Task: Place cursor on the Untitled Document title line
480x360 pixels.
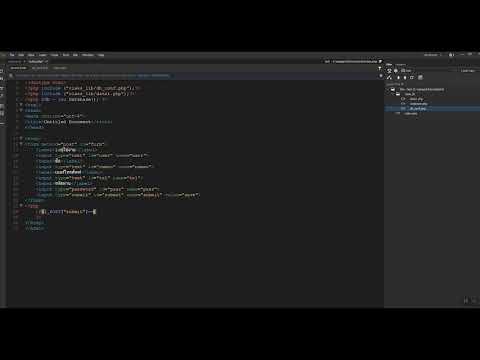Action: click(68, 122)
